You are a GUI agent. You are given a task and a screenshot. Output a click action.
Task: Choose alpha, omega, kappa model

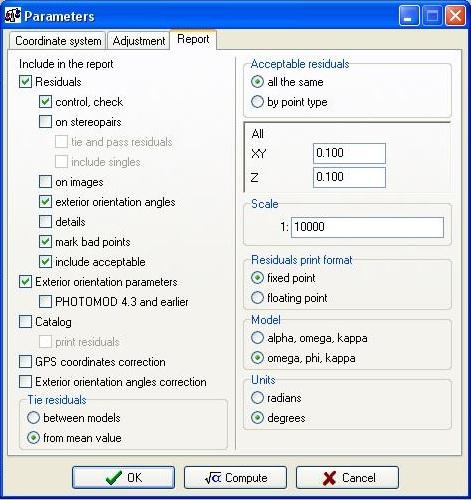(257, 338)
